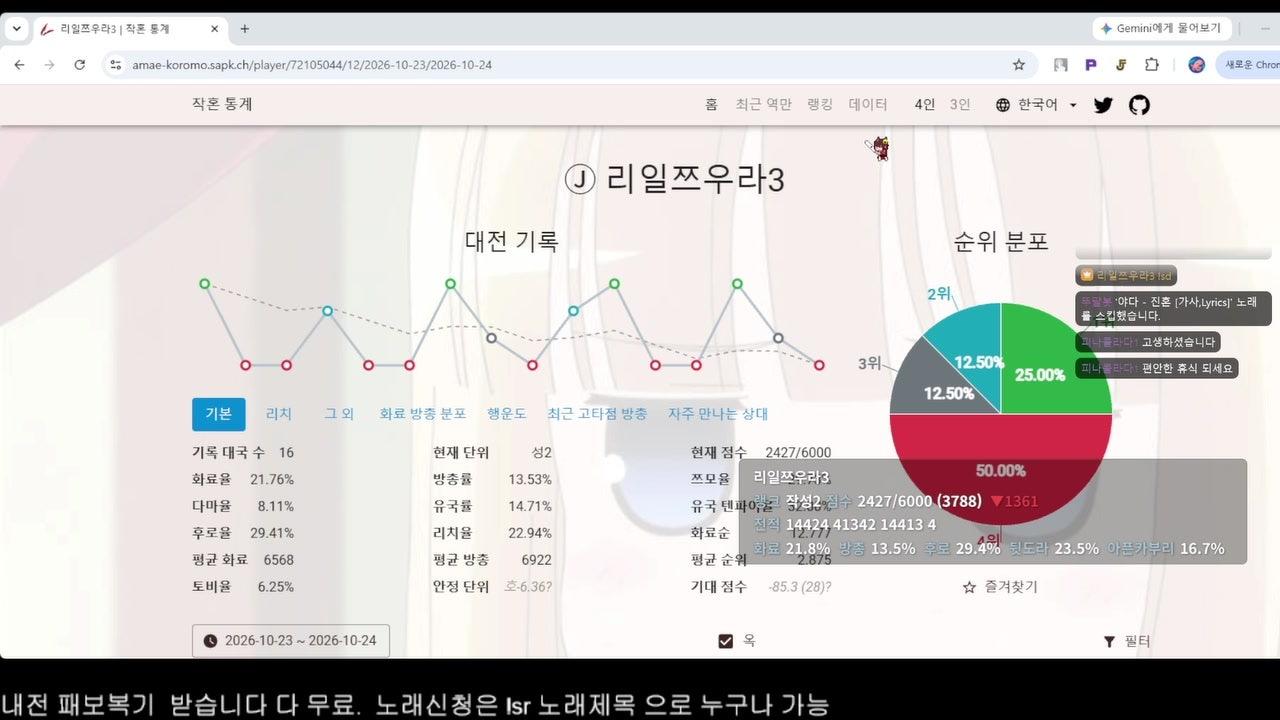The height and width of the screenshot is (720, 1280).
Task: Click the globe language icon
Action: pyautogui.click(x=1003, y=105)
